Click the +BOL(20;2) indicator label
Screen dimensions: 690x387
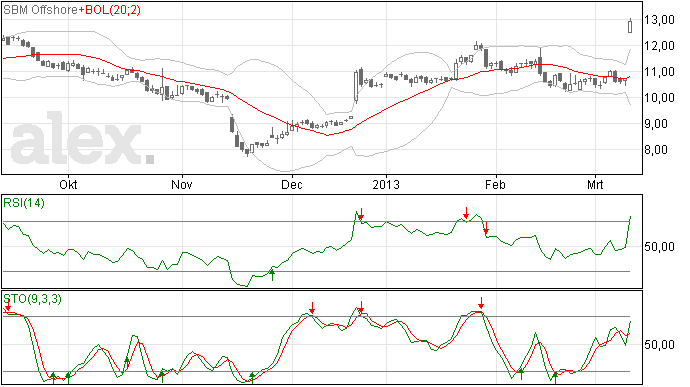click(x=110, y=10)
